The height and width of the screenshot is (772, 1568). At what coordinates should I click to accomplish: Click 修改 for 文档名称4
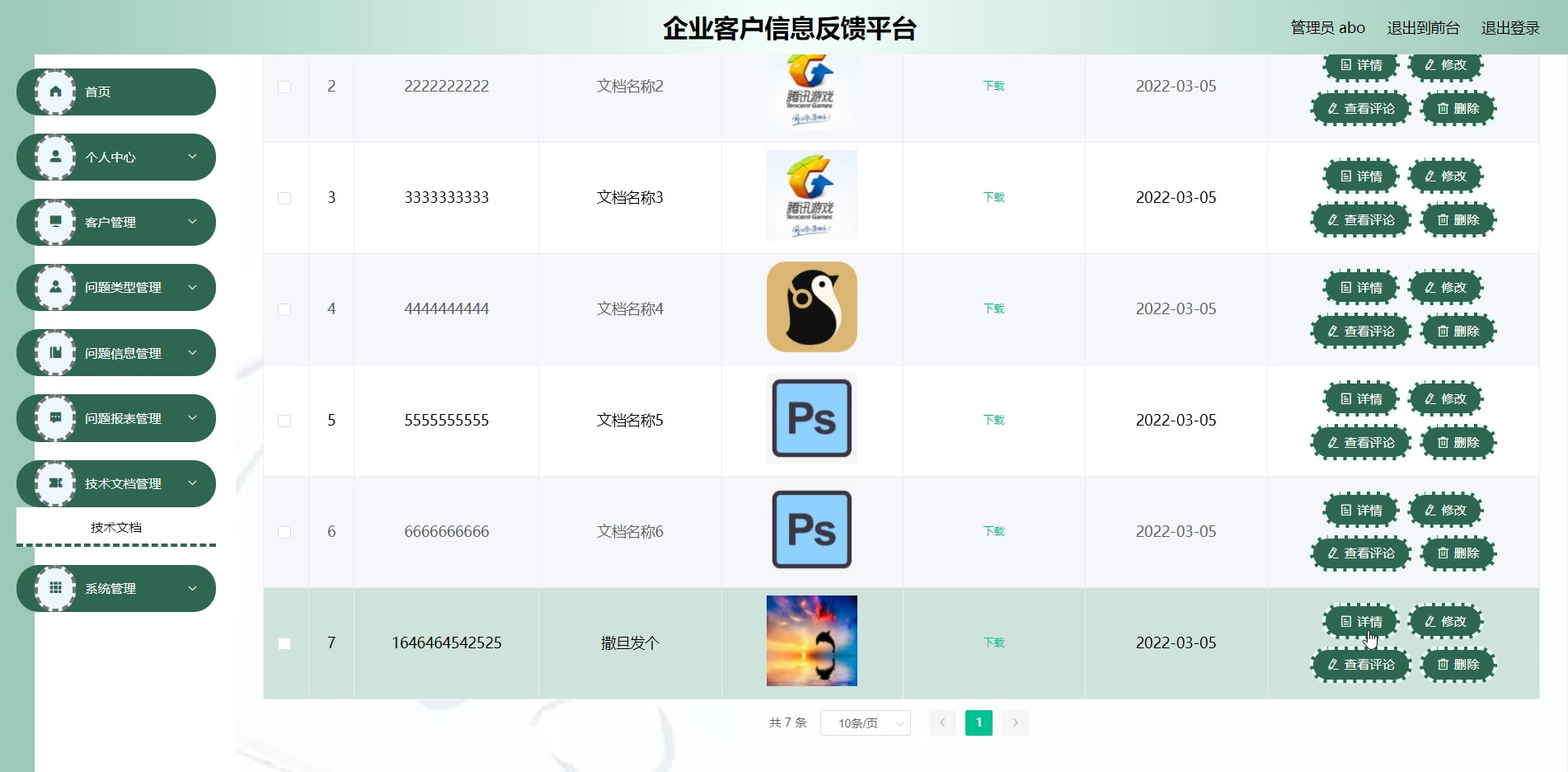[x=1446, y=288]
